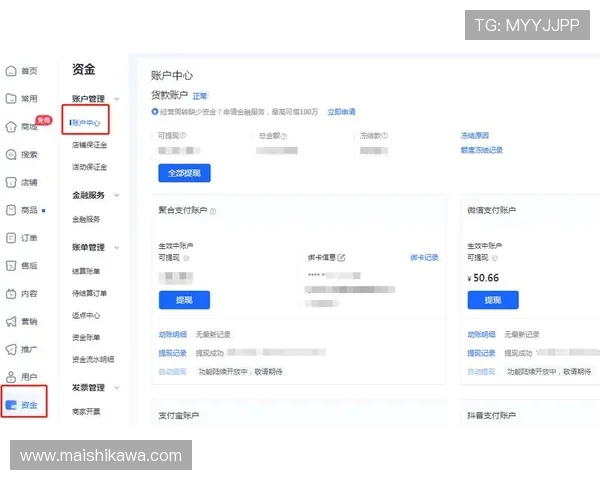Open the 商品 products icon in sidebar
Image resolution: width=600 pixels, height=480 pixels.
pyautogui.click(x=11, y=210)
